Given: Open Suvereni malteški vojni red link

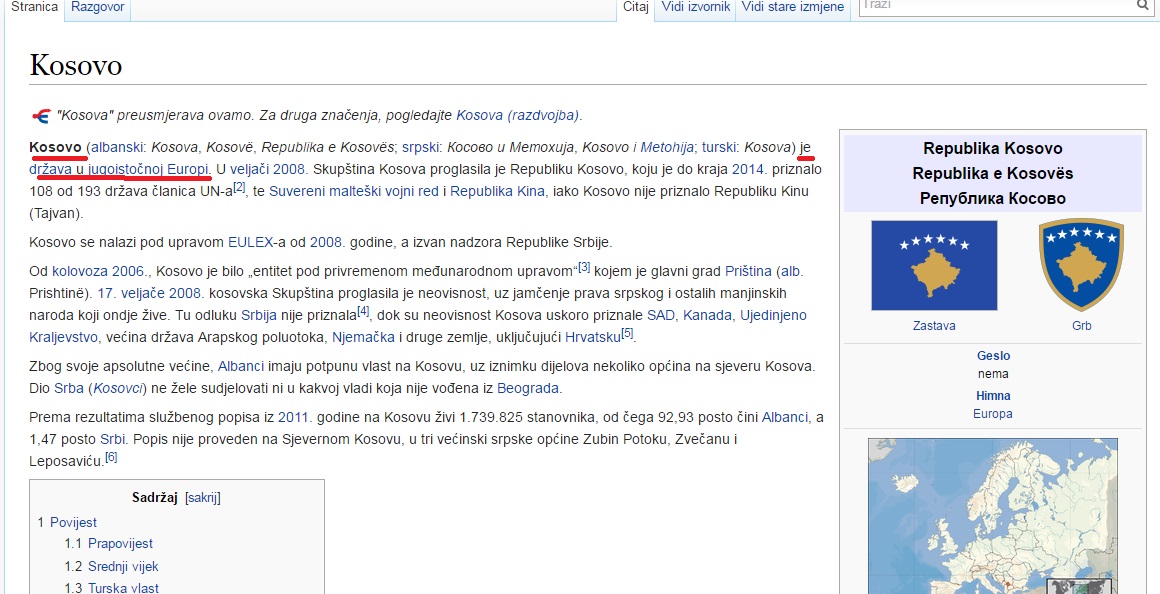Looking at the screenshot, I should click(x=354, y=192).
